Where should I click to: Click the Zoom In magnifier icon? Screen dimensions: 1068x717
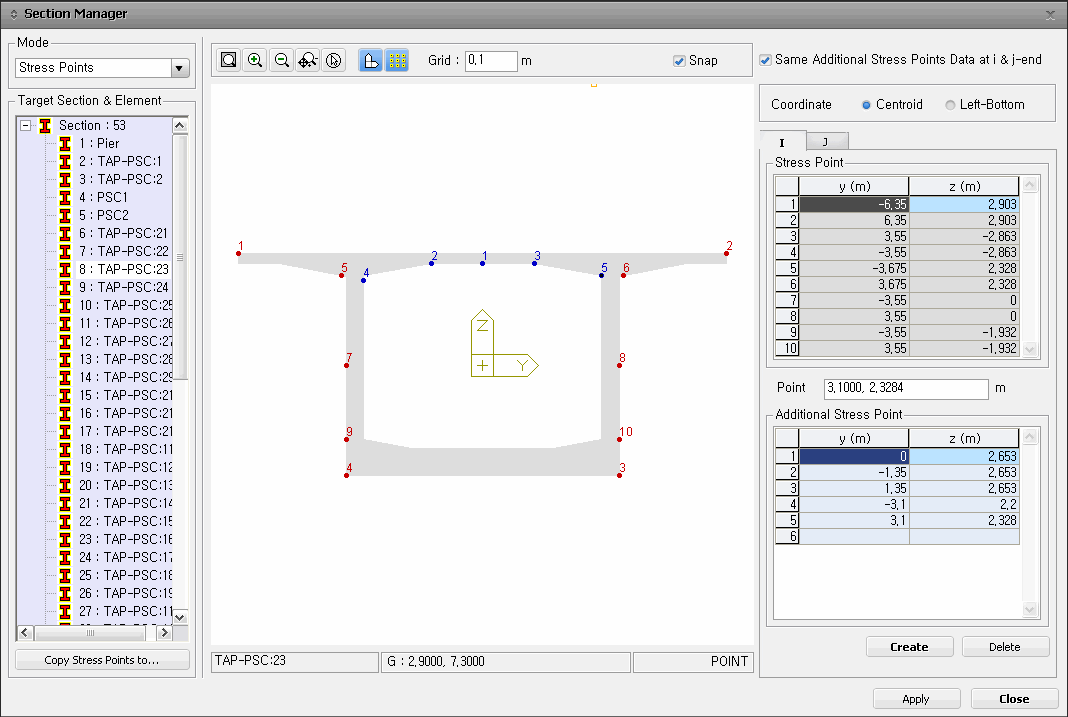pos(255,61)
